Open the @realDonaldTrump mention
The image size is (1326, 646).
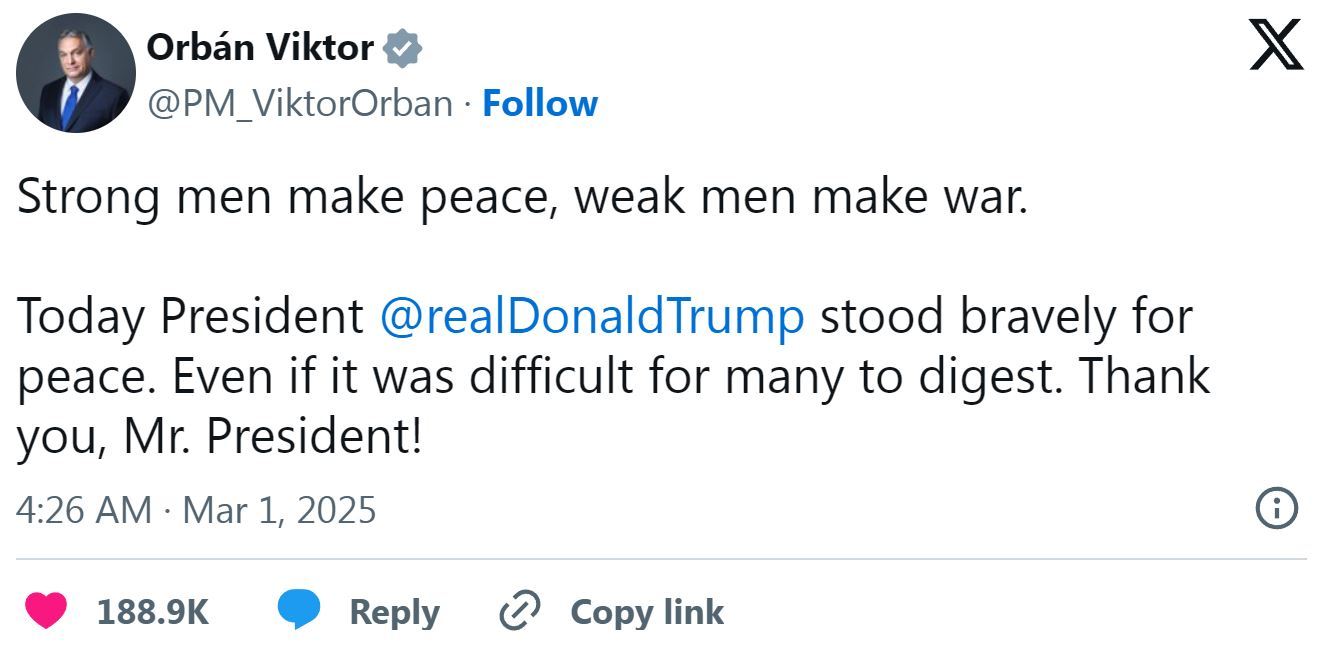[592, 316]
